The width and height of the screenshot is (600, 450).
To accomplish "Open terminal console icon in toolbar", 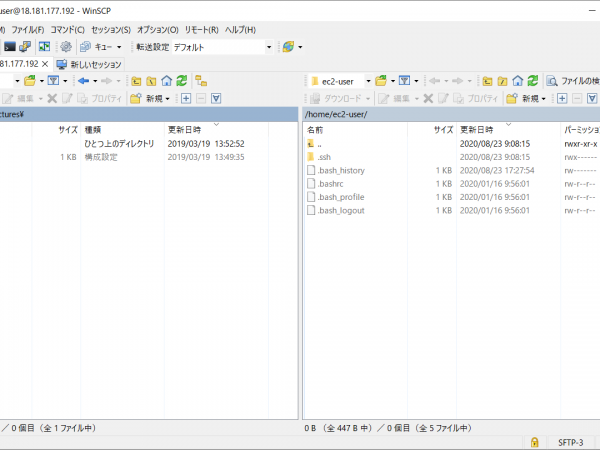I will pyautogui.click(x=9, y=47).
